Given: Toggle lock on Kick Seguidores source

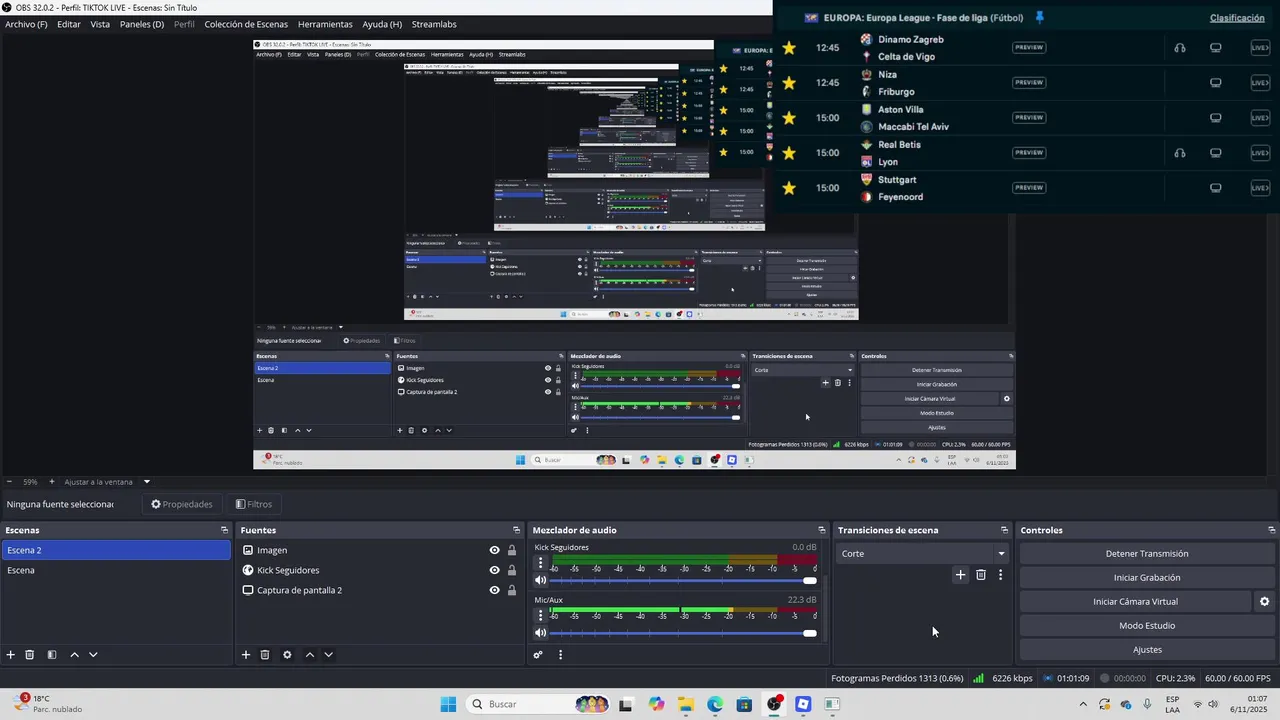Looking at the screenshot, I should 512,570.
